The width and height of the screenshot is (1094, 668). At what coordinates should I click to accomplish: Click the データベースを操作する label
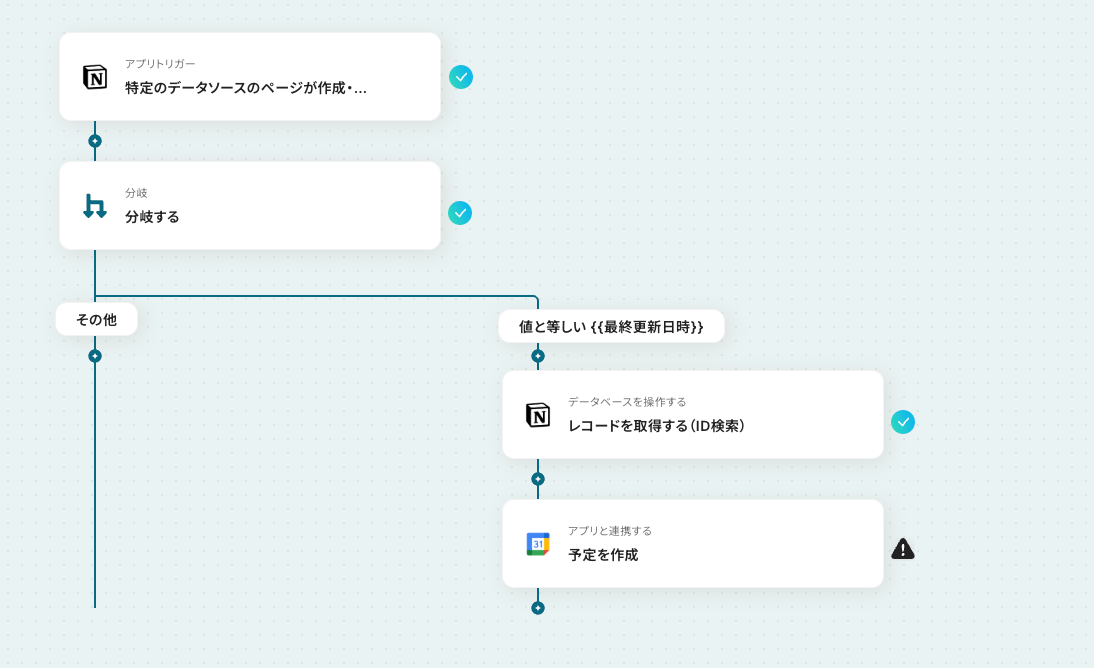tap(627, 401)
